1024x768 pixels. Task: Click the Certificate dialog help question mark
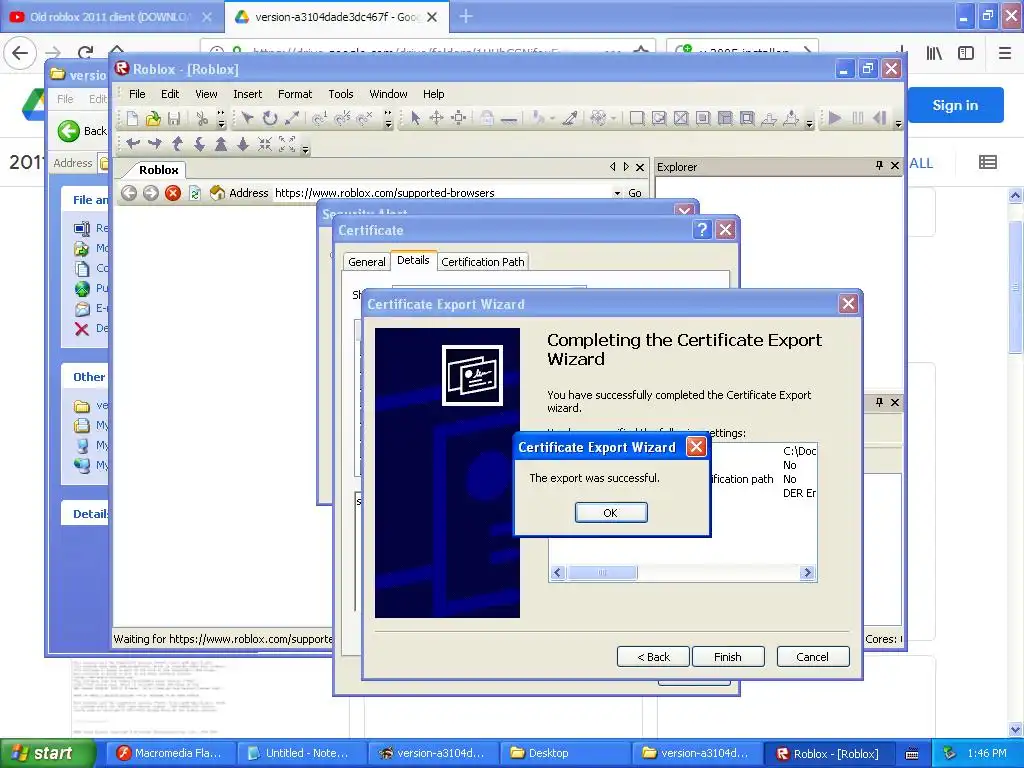pyautogui.click(x=701, y=230)
